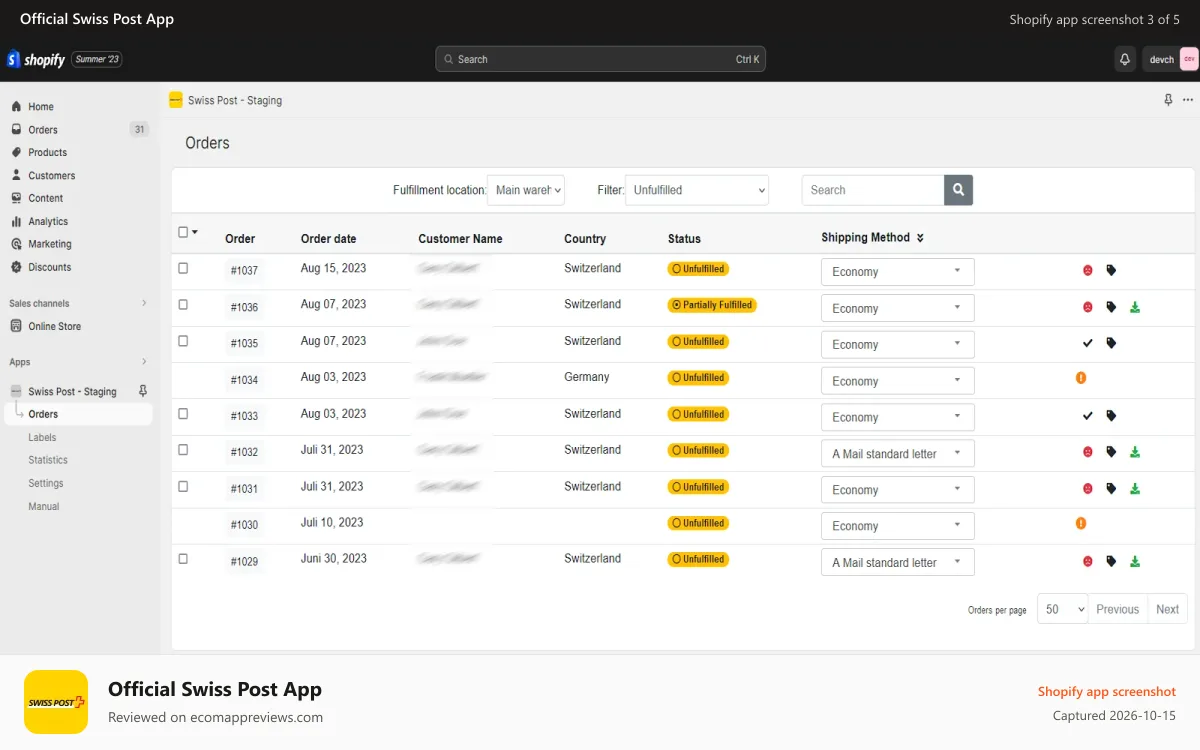Open Settings under Swiss Post - Staging
1200x750 pixels.
click(x=46, y=484)
